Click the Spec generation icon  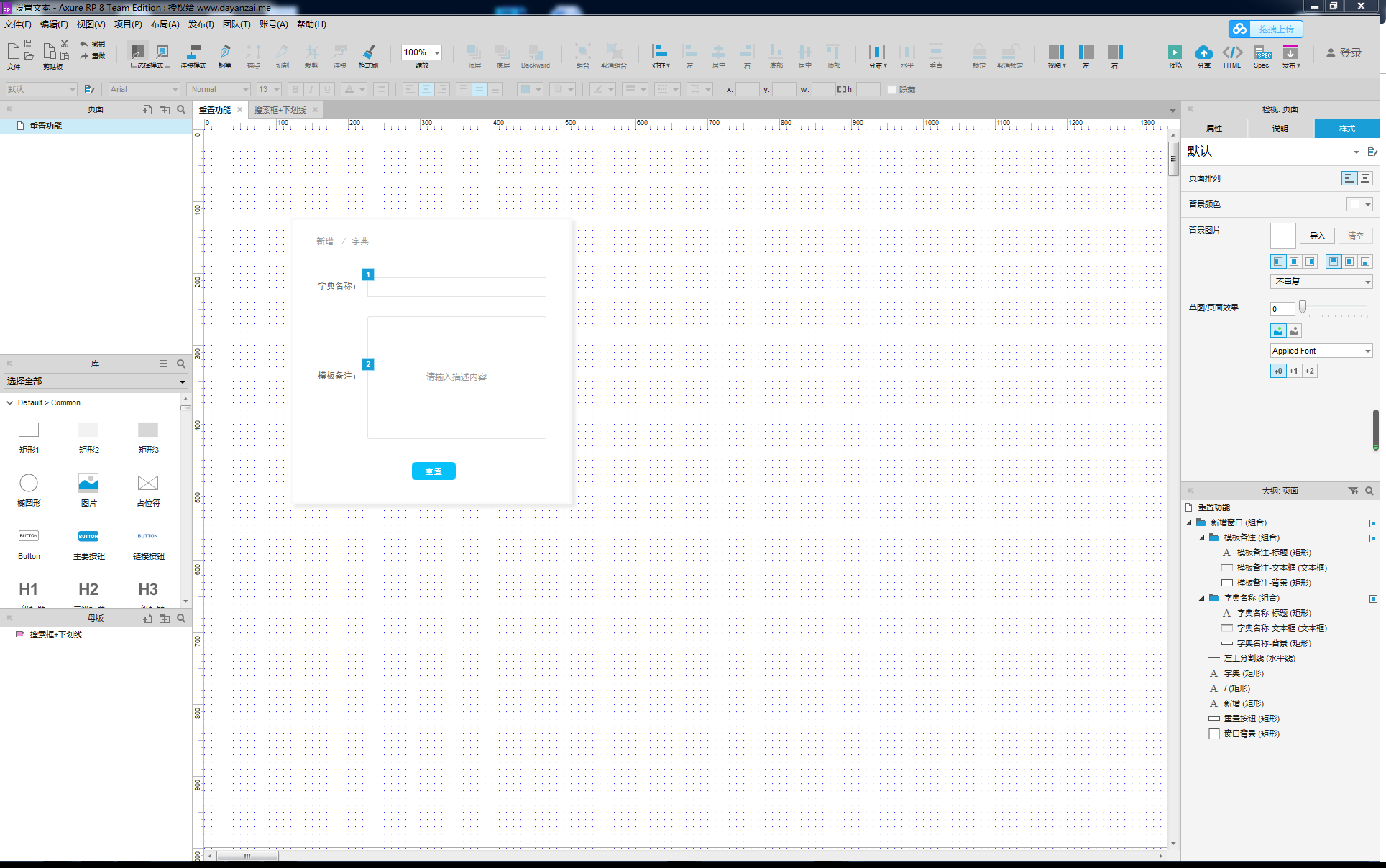tap(1262, 53)
